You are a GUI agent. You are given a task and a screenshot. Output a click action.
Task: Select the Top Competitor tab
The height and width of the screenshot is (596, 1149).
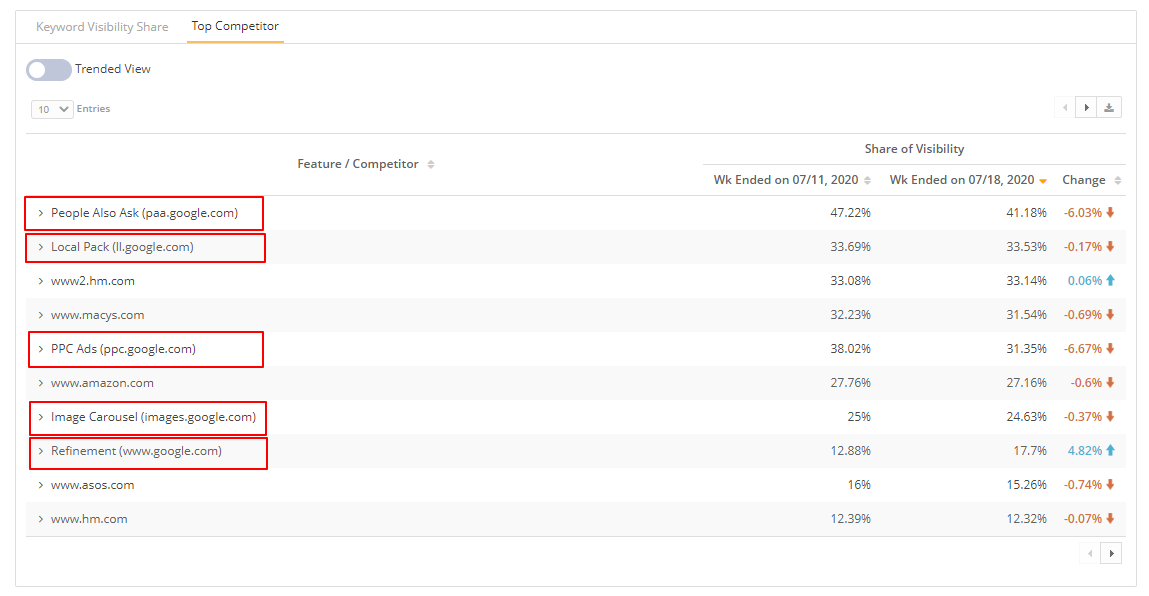(x=235, y=26)
